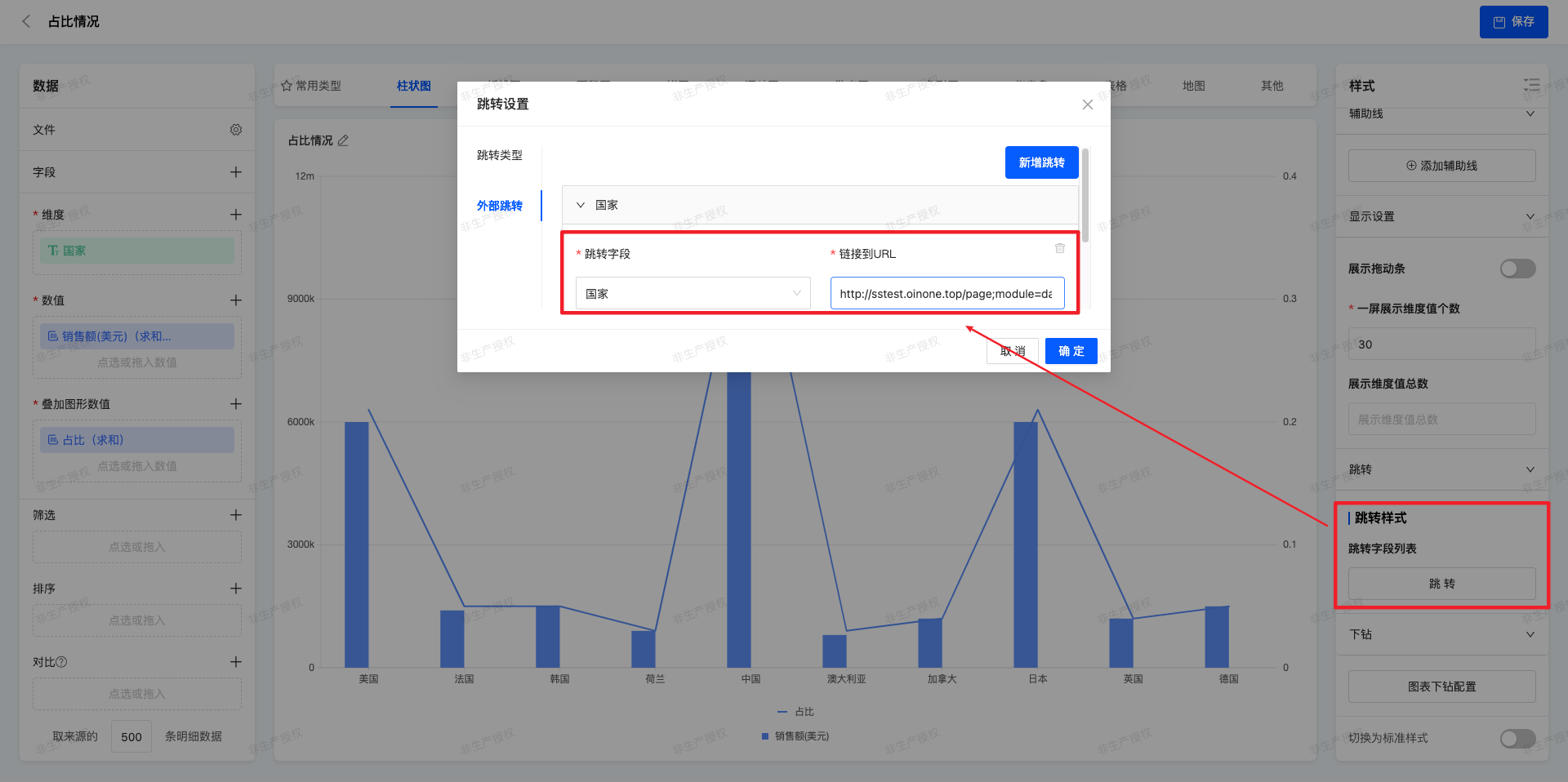Delete the jump rule with trash icon
The width and height of the screenshot is (1568, 782).
click(1059, 248)
